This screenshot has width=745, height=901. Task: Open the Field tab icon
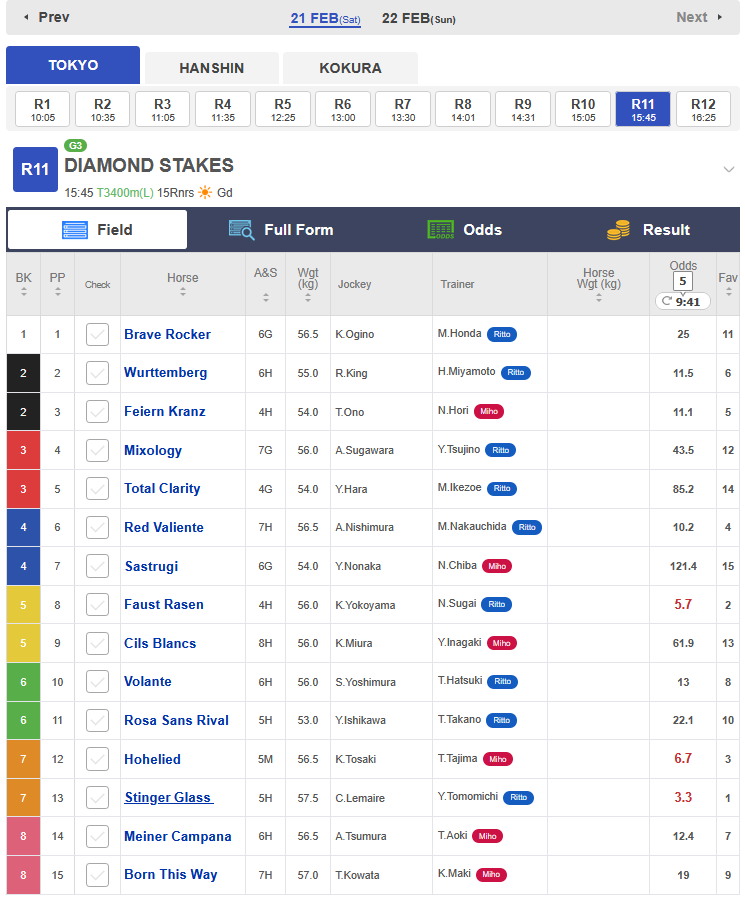click(75, 230)
